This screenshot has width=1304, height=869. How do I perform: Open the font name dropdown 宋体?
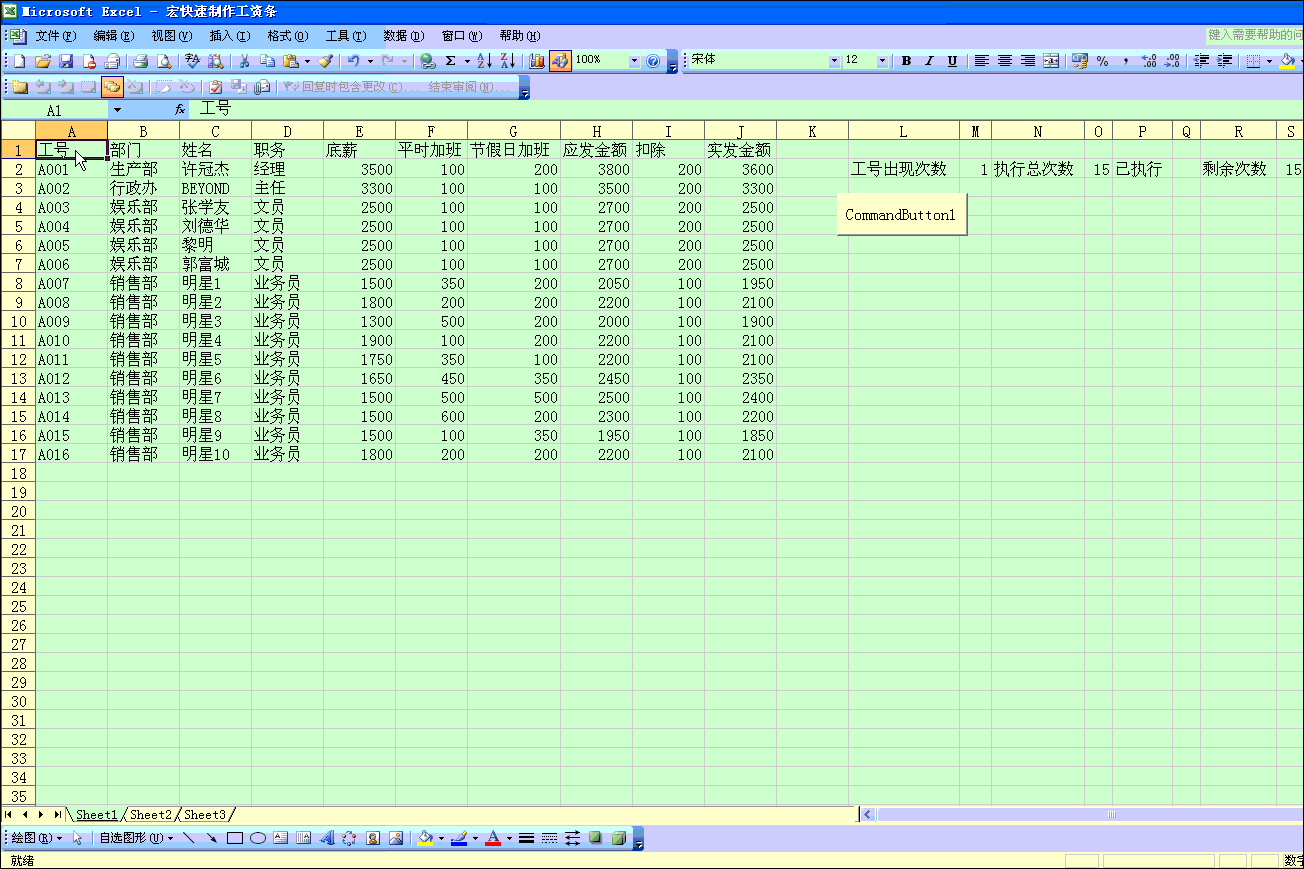point(834,61)
